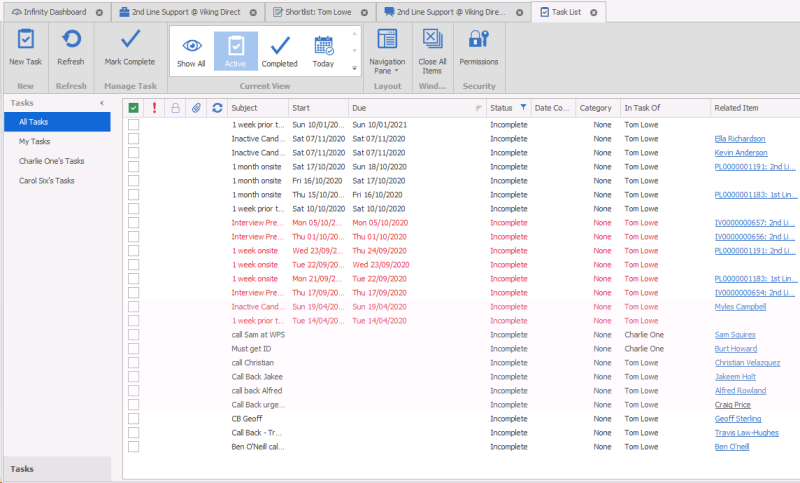
Task: Click the Status column filter icon
Action: click(x=523, y=107)
